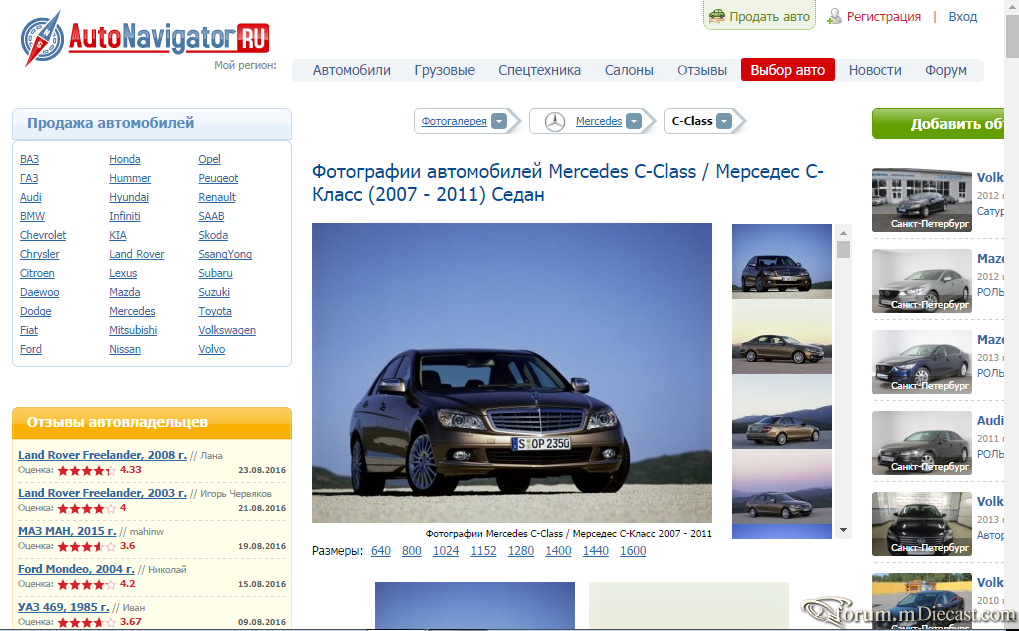This screenshot has height=631, width=1019.
Task: Select the BMW brand link
Action: pos(32,216)
